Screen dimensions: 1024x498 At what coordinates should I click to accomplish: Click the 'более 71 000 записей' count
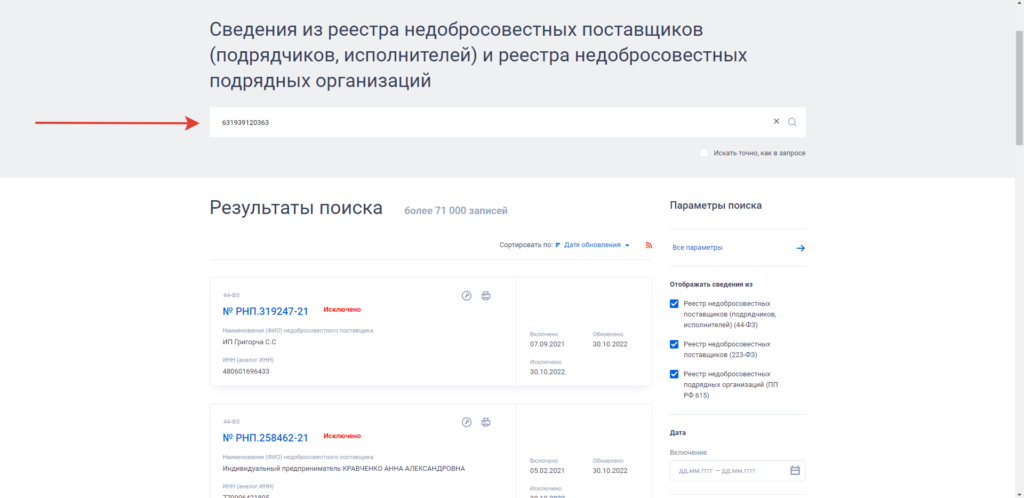point(456,211)
